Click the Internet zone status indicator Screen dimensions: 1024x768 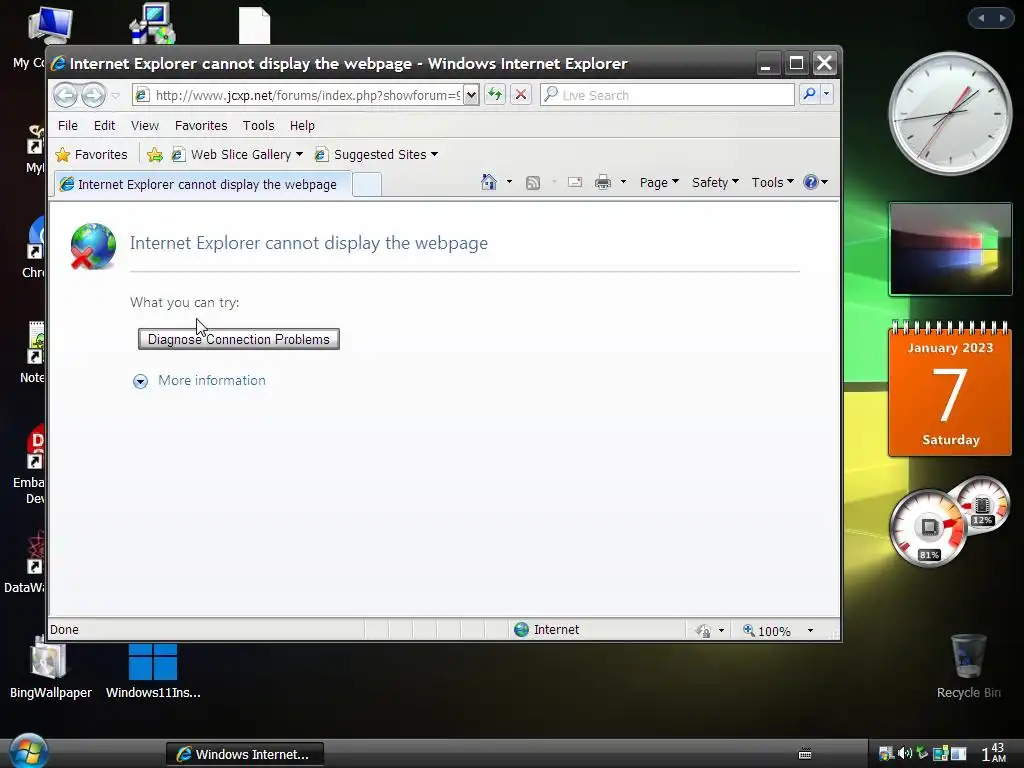547,630
